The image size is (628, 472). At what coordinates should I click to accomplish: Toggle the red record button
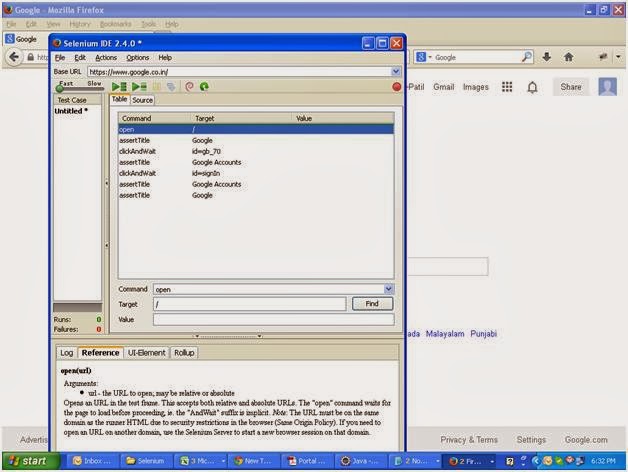coord(397,87)
